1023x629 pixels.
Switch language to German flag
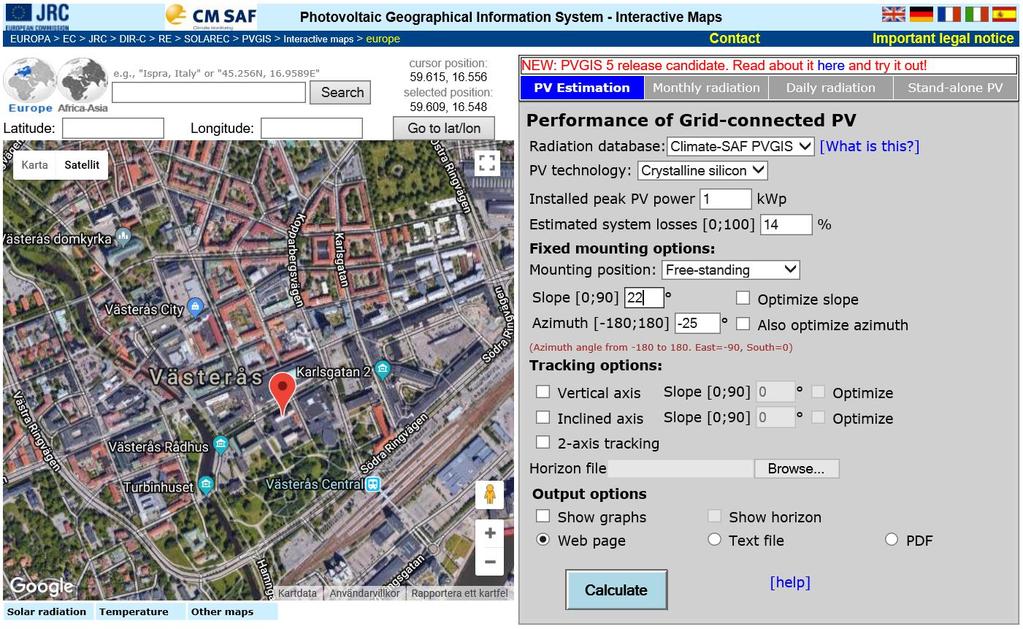coord(921,14)
